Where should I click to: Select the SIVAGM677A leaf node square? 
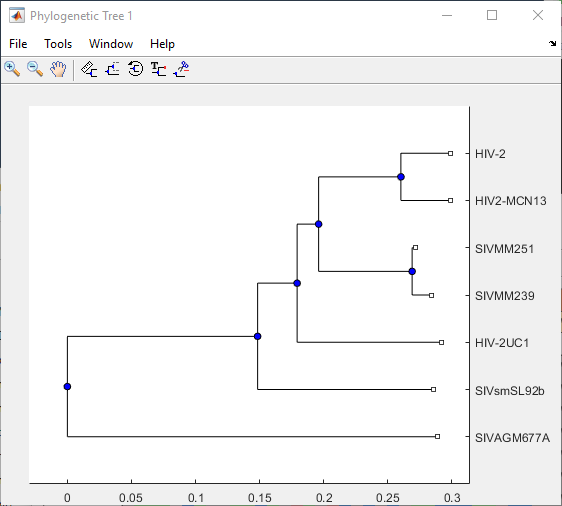(x=437, y=436)
